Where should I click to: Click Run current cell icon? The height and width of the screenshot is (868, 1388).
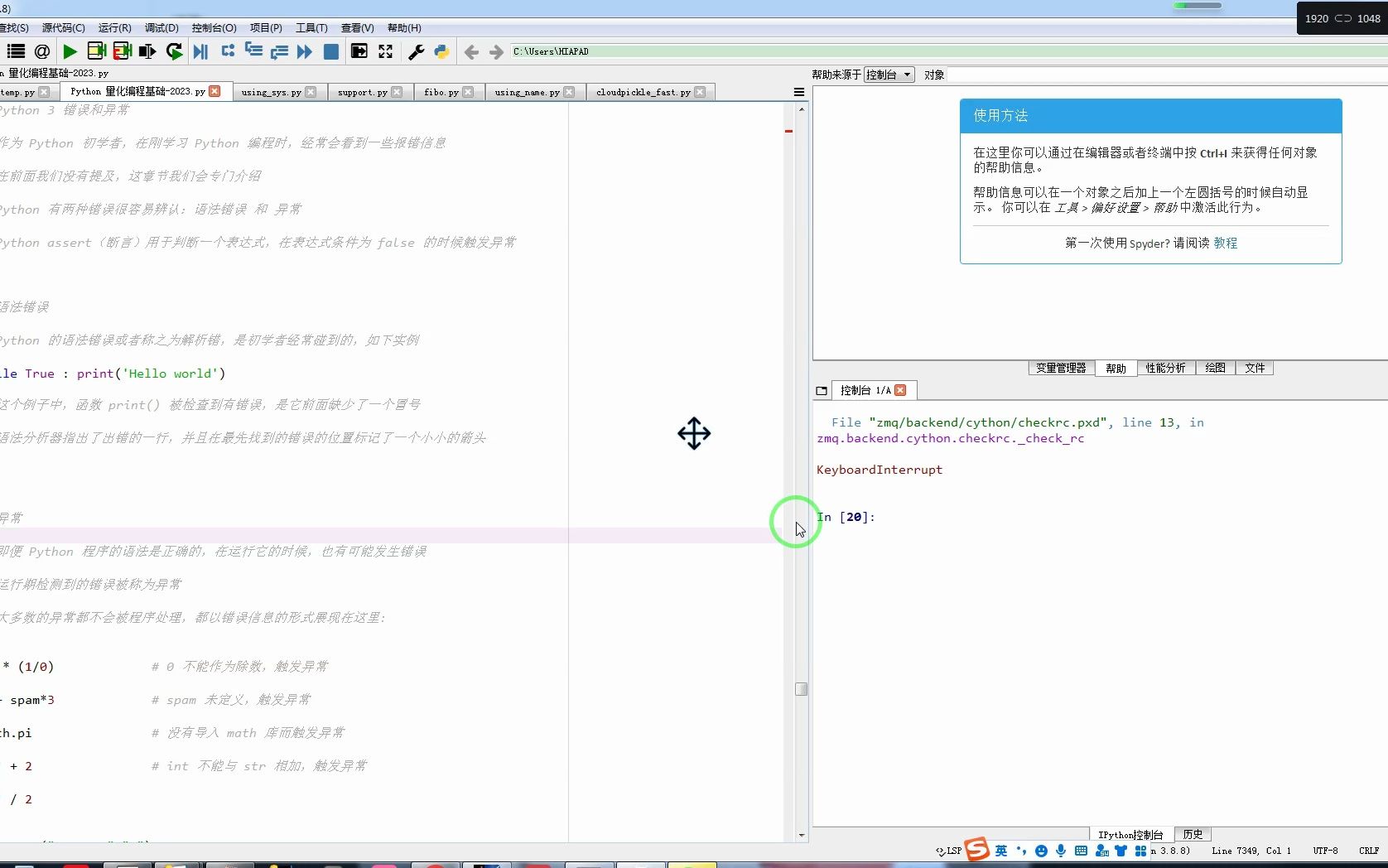click(x=96, y=51)
